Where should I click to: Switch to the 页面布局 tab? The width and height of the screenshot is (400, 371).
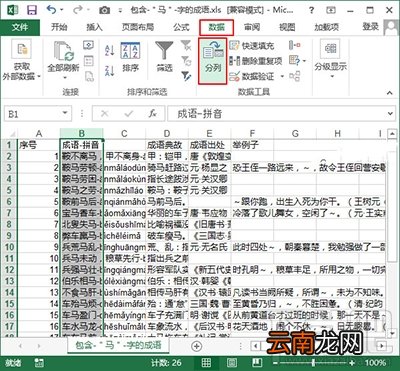pos(138,27)
